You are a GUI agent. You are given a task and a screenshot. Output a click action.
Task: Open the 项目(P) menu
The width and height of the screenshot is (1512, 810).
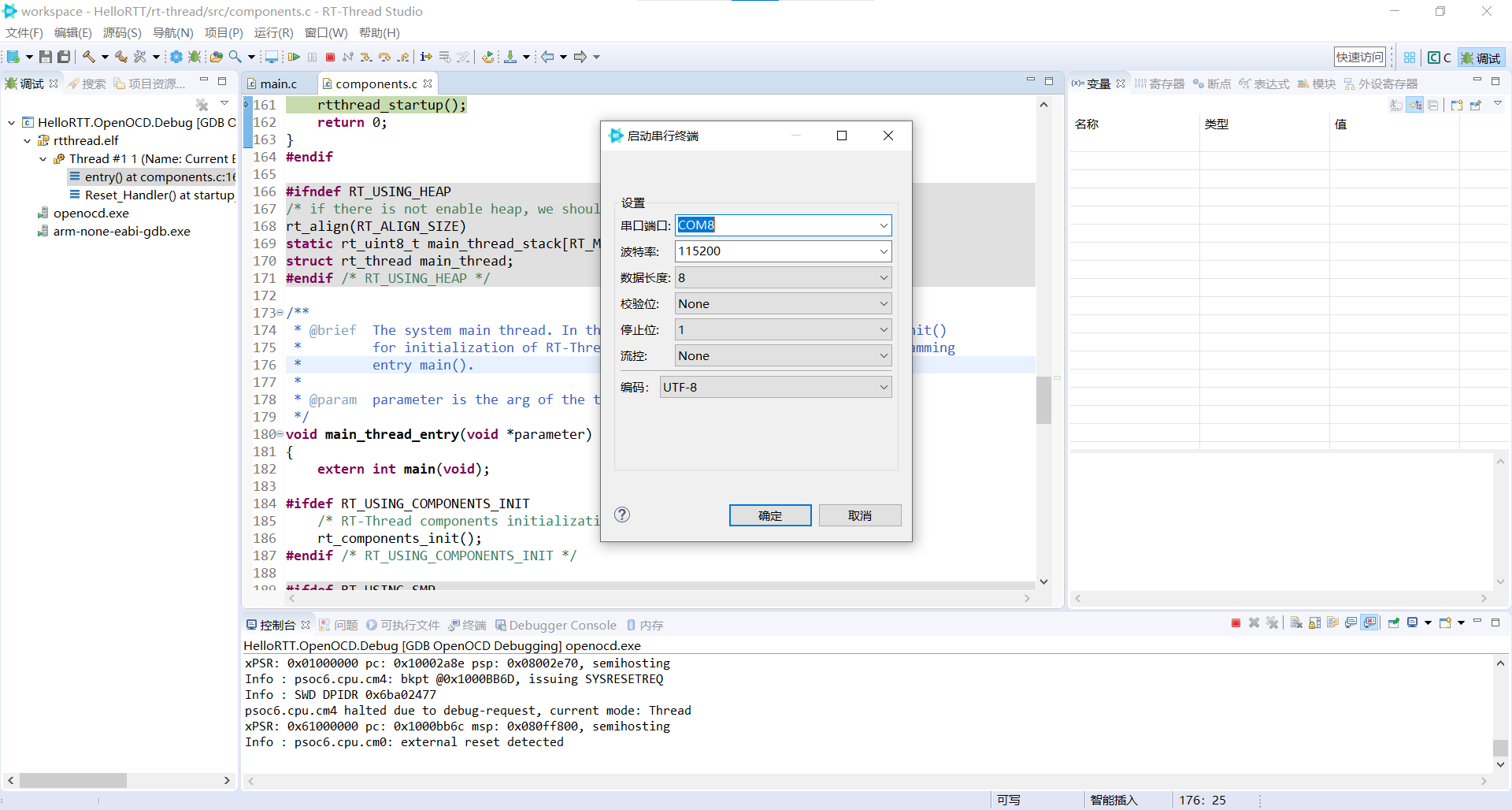coord(224,33)
